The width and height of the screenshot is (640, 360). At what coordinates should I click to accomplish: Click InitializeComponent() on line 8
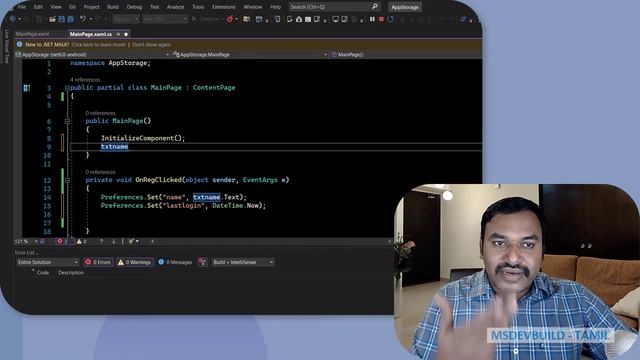click(x=143, y=138)
